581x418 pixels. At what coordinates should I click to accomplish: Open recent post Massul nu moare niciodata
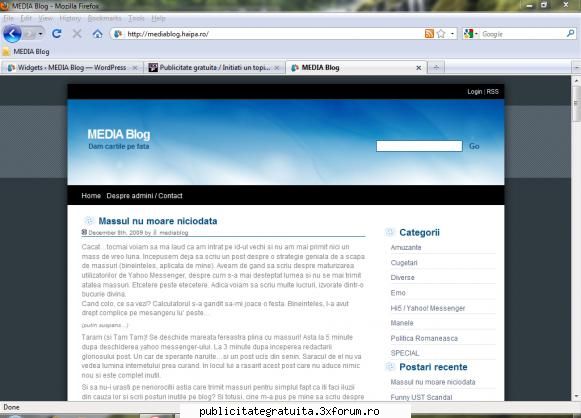(x=433, y=382)
